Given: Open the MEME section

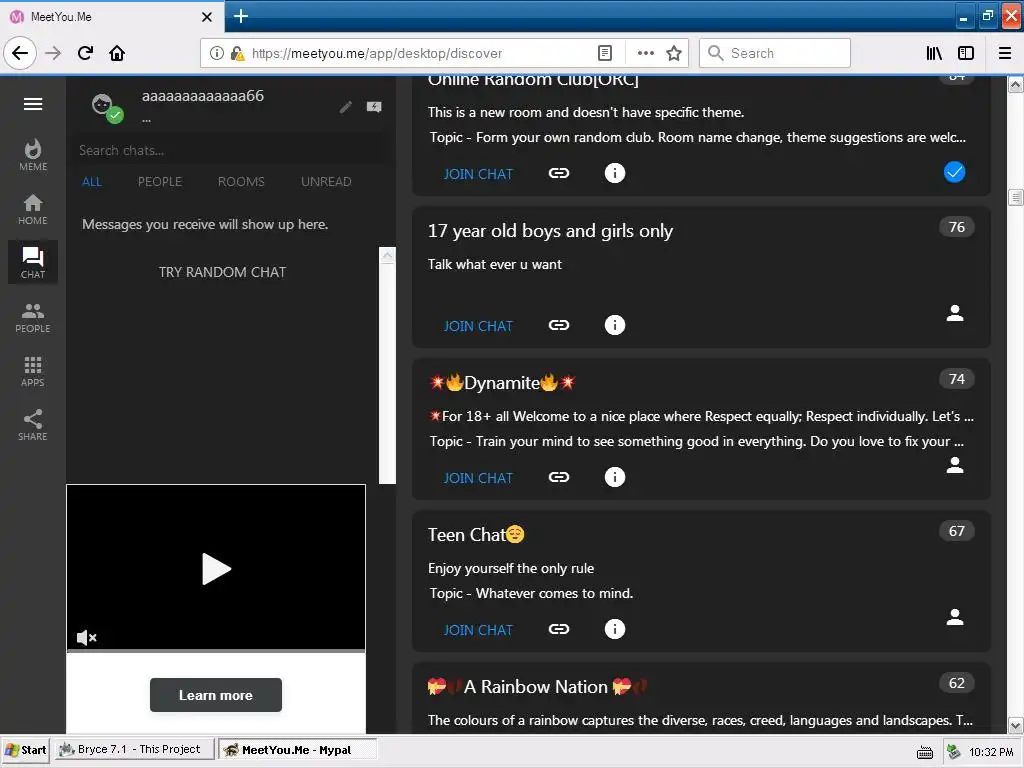Looking at the screenshot, I should tap(33, 155).
